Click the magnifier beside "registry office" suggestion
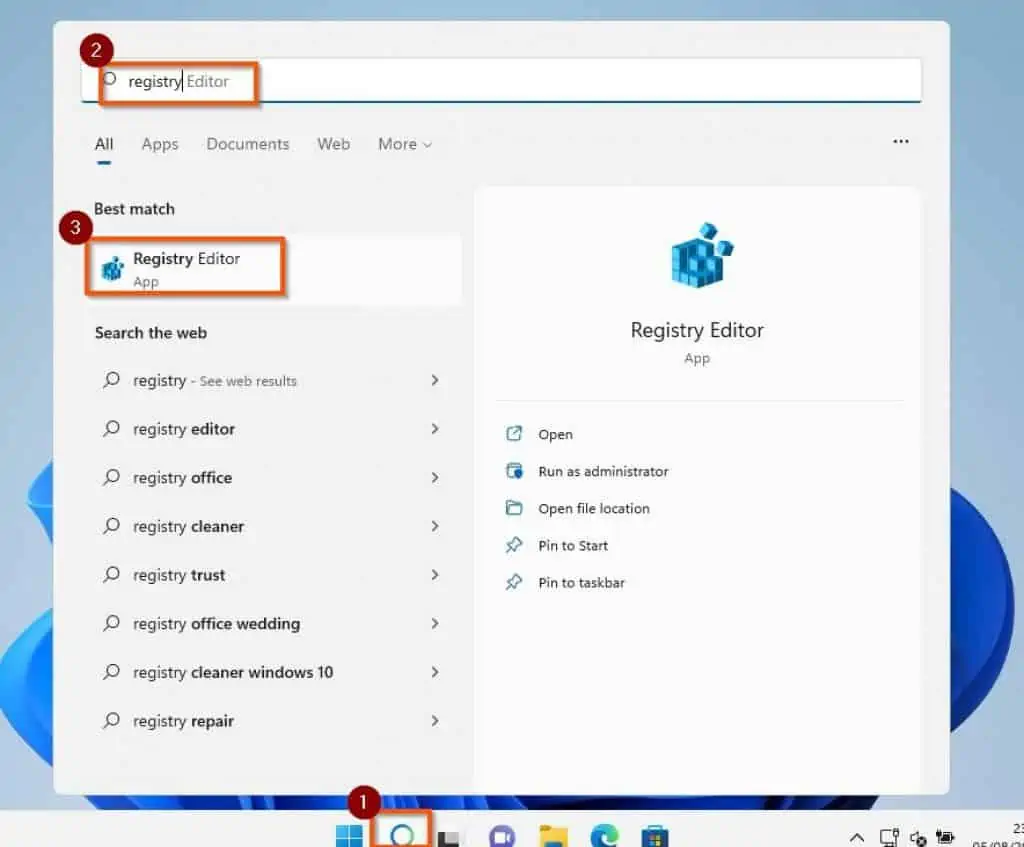This screenshot has height=847, width=1024. pos(111,478)
